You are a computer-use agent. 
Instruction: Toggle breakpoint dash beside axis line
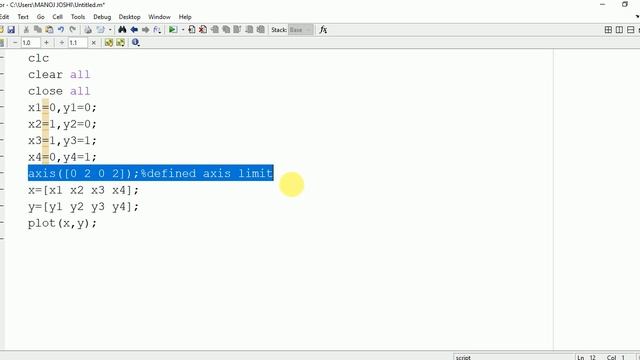[x=2, y=173]
